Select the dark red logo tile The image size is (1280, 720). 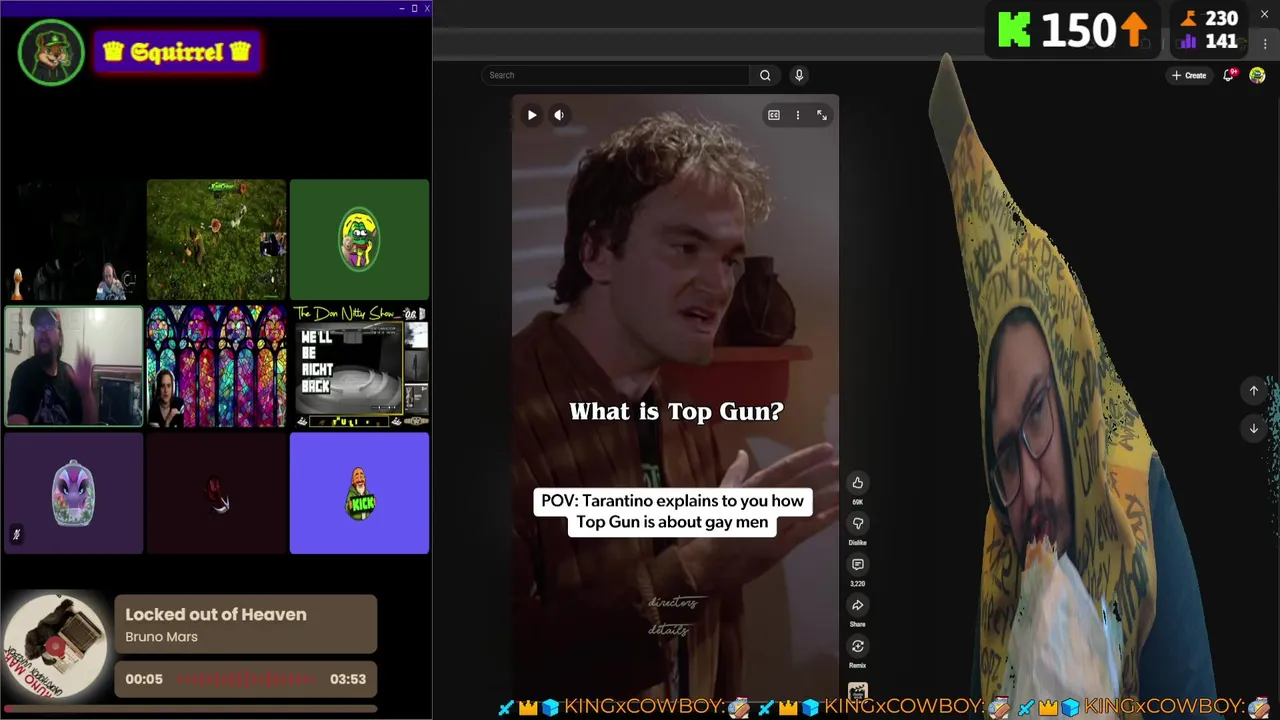point(216,493)
